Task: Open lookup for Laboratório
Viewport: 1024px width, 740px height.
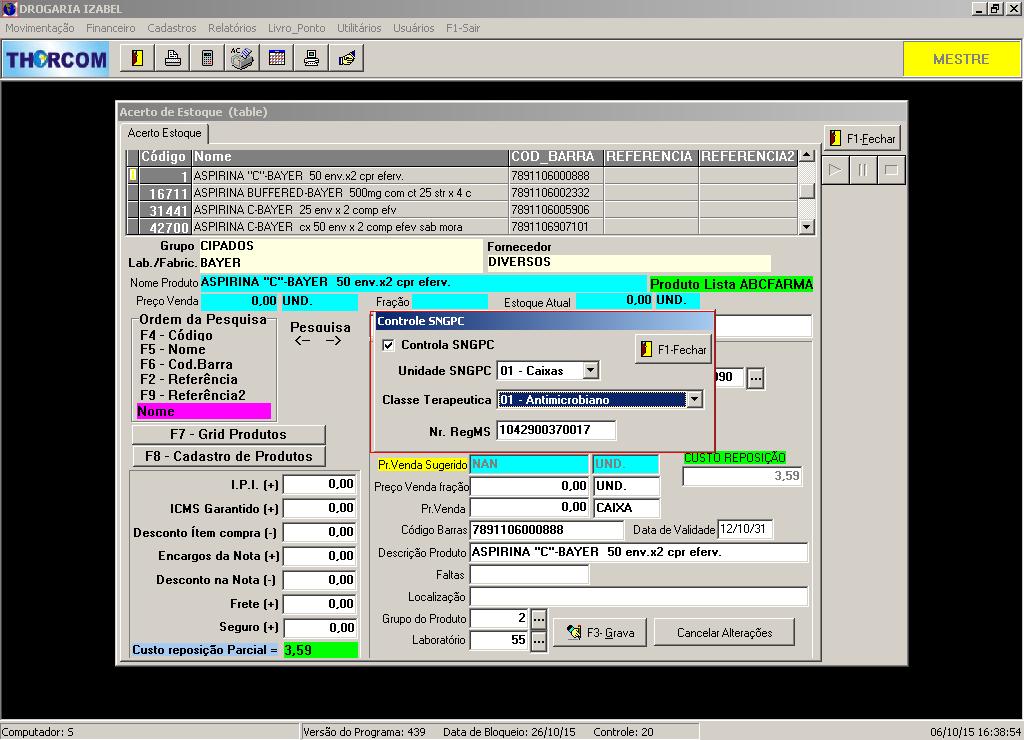Action: pos(539,641)
